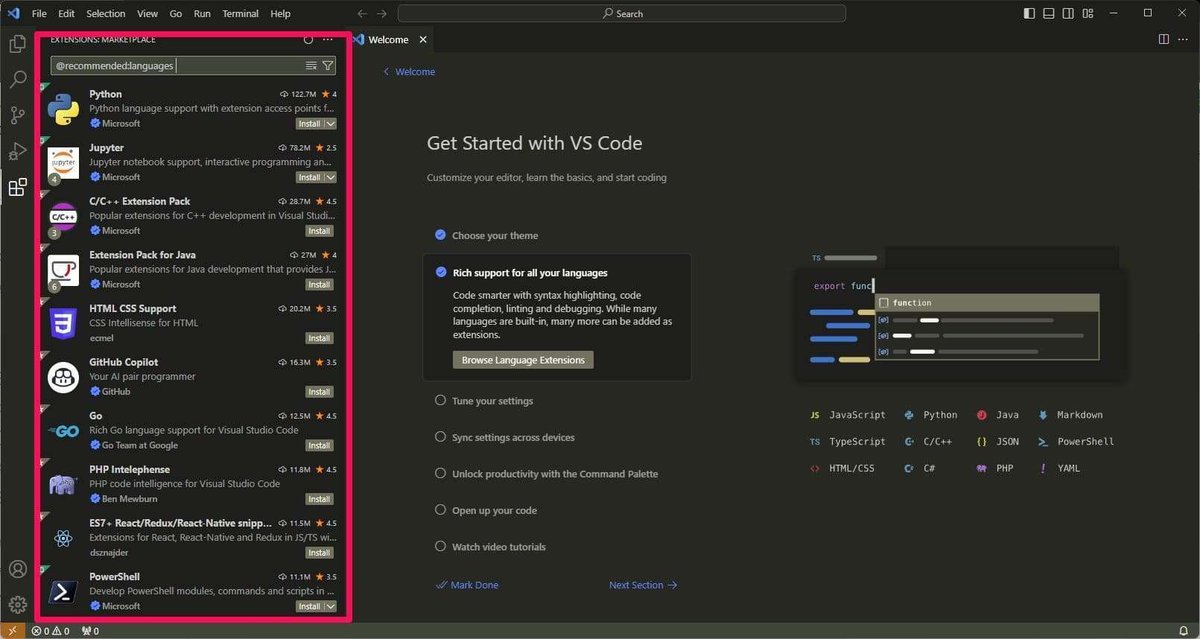
Task: Open the View menu
Action: 147,14
